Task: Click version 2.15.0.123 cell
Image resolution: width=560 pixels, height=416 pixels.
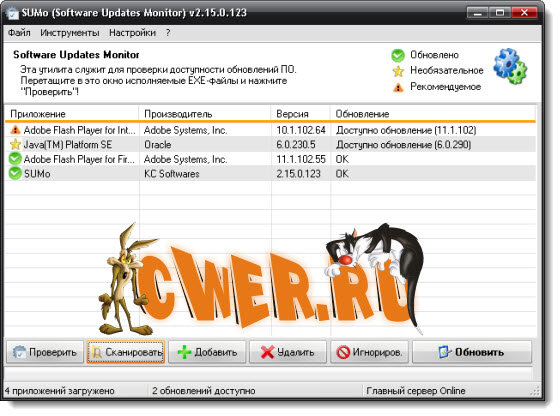Action: (298, 174)
